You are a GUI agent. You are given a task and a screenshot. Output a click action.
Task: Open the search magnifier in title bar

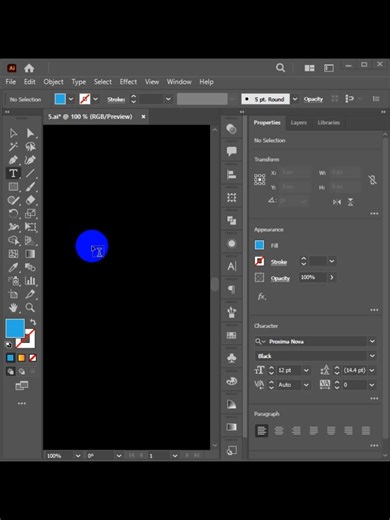[280, 68]
